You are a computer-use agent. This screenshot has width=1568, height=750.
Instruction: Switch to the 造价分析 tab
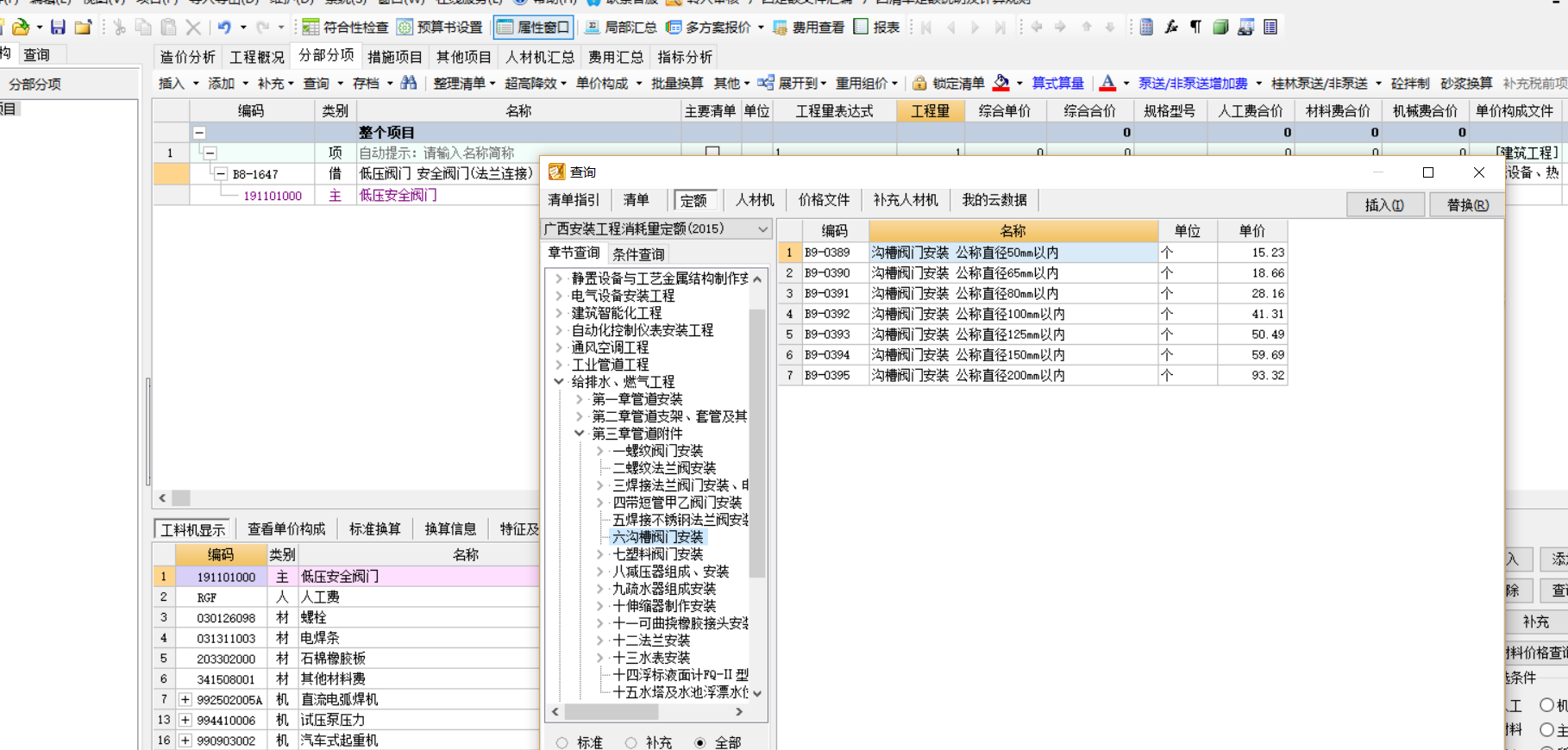pyautogui.click(x=187, y=57)
